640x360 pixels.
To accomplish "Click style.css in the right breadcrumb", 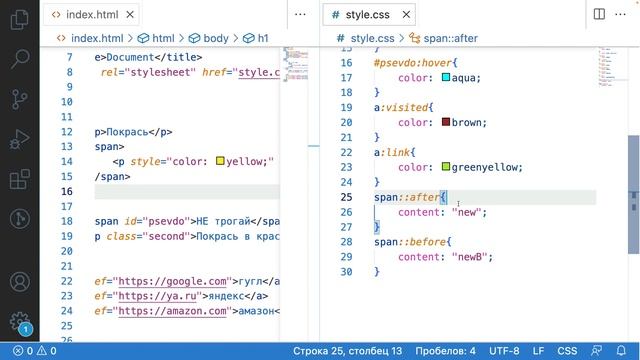I will pyautogui.click(x=372, y=38).
